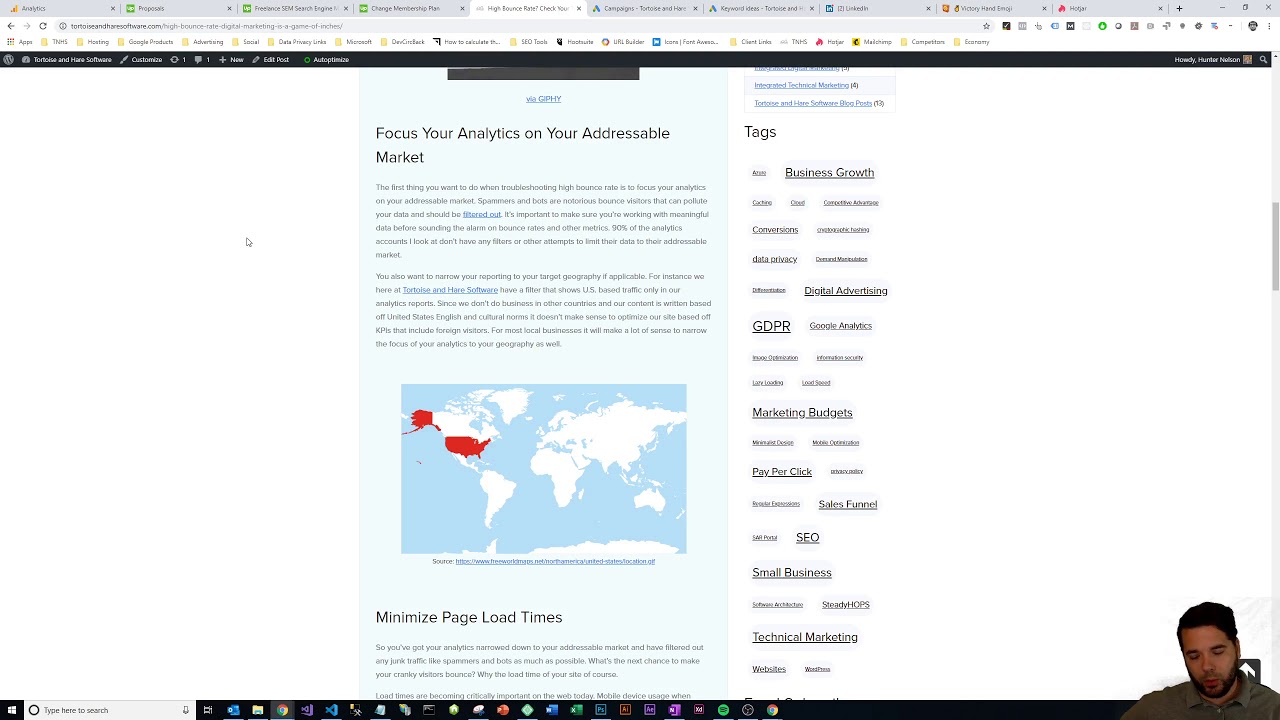Open the New menu in admin bar
1280x720 pixels.
232,59
